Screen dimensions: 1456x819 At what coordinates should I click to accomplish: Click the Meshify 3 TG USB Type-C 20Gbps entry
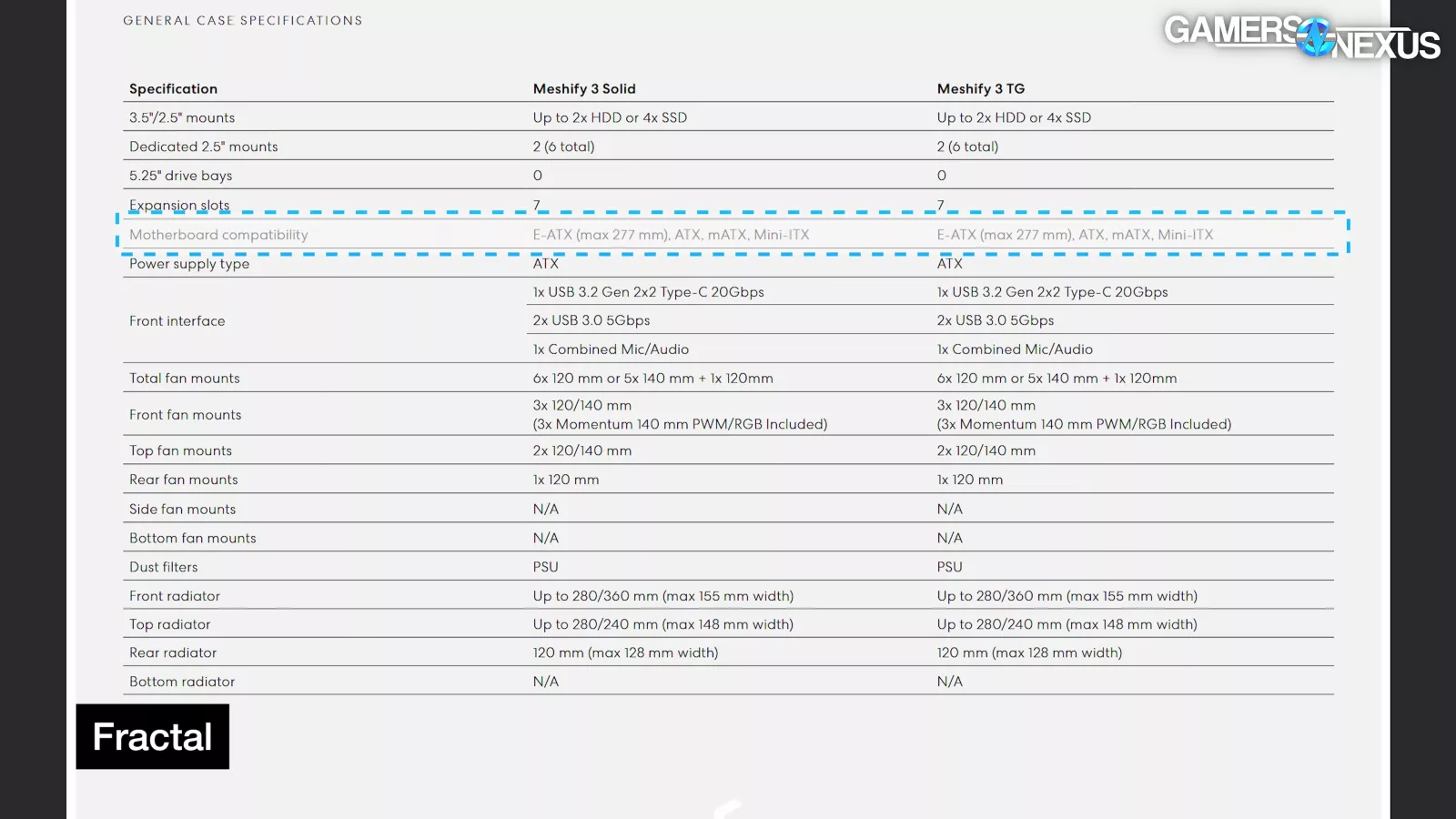1052,292
